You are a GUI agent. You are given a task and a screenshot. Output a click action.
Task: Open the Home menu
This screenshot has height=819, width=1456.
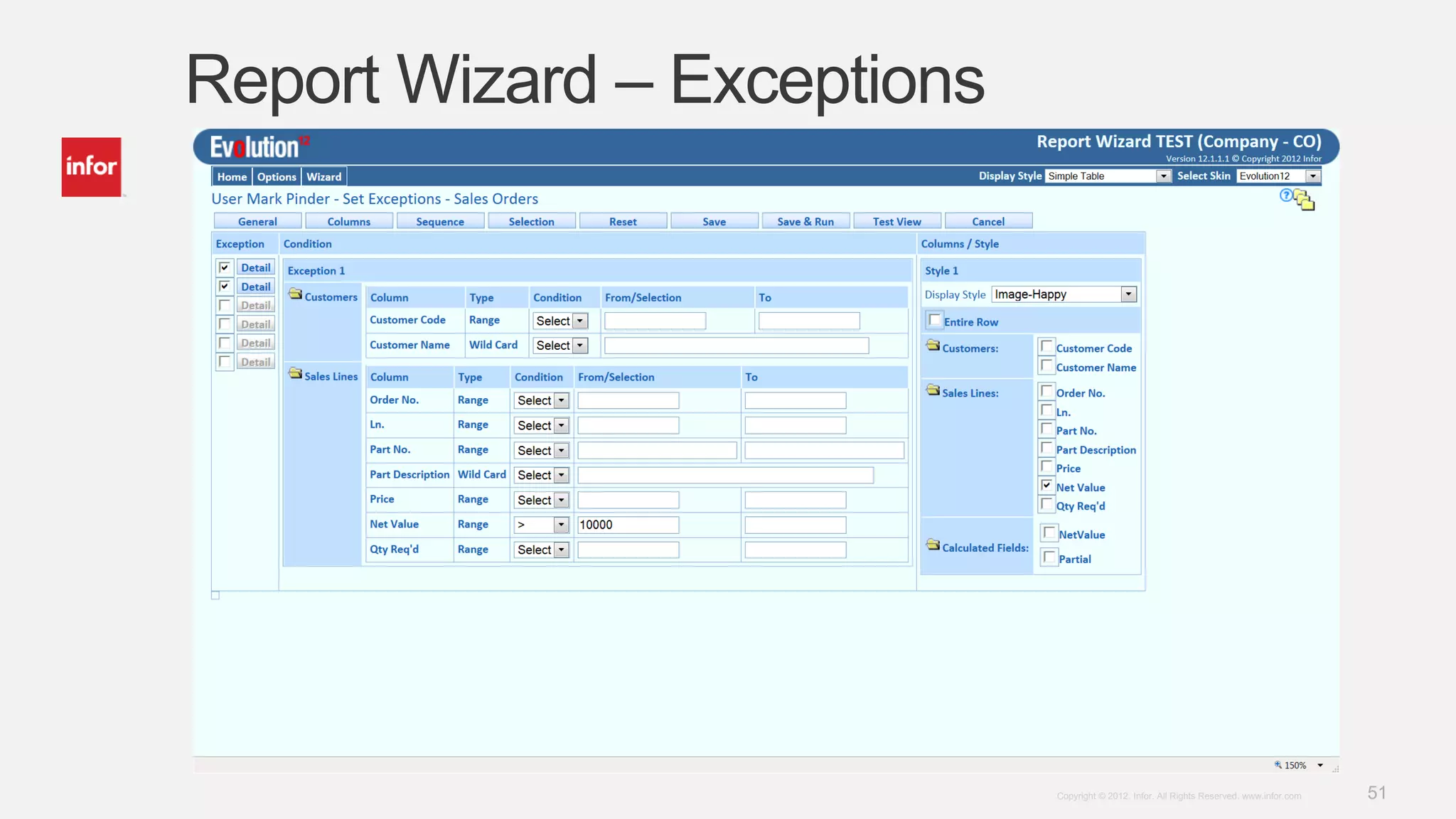[x=232, y=177]
